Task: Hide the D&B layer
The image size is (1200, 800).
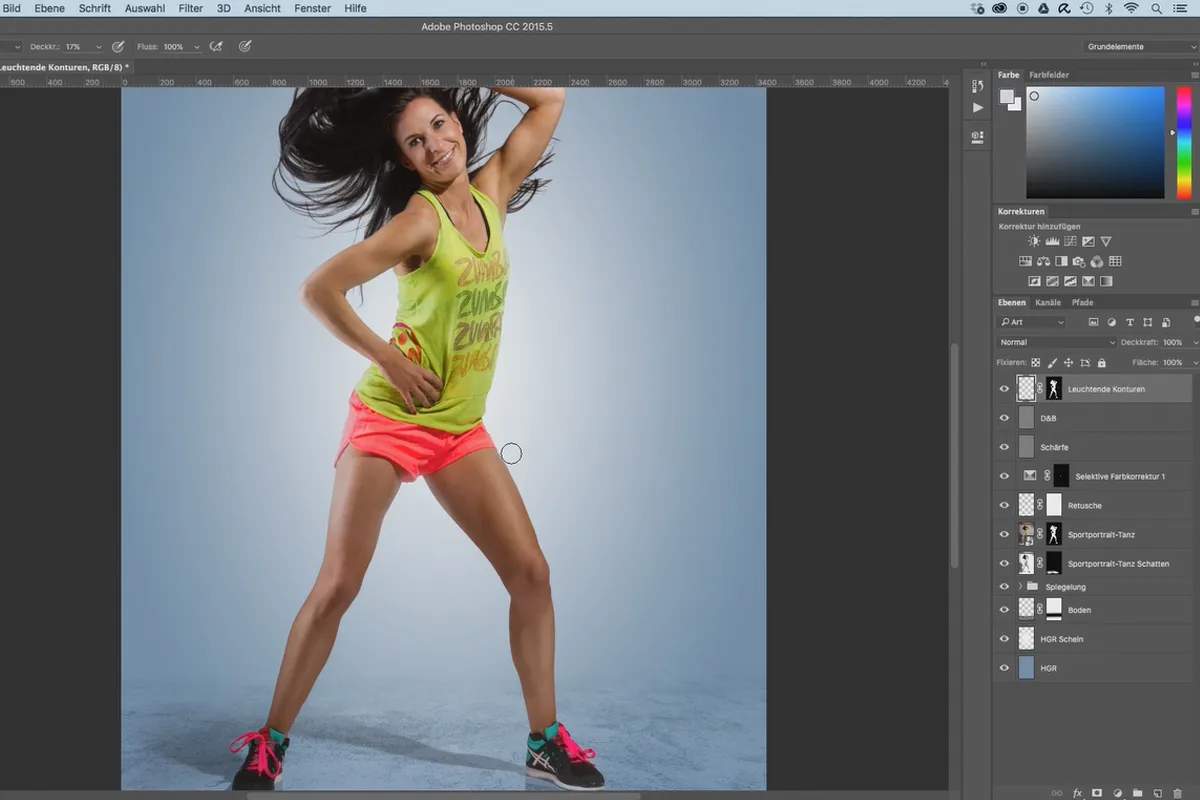Action: pyautogui.click(x=1005, y=418)
